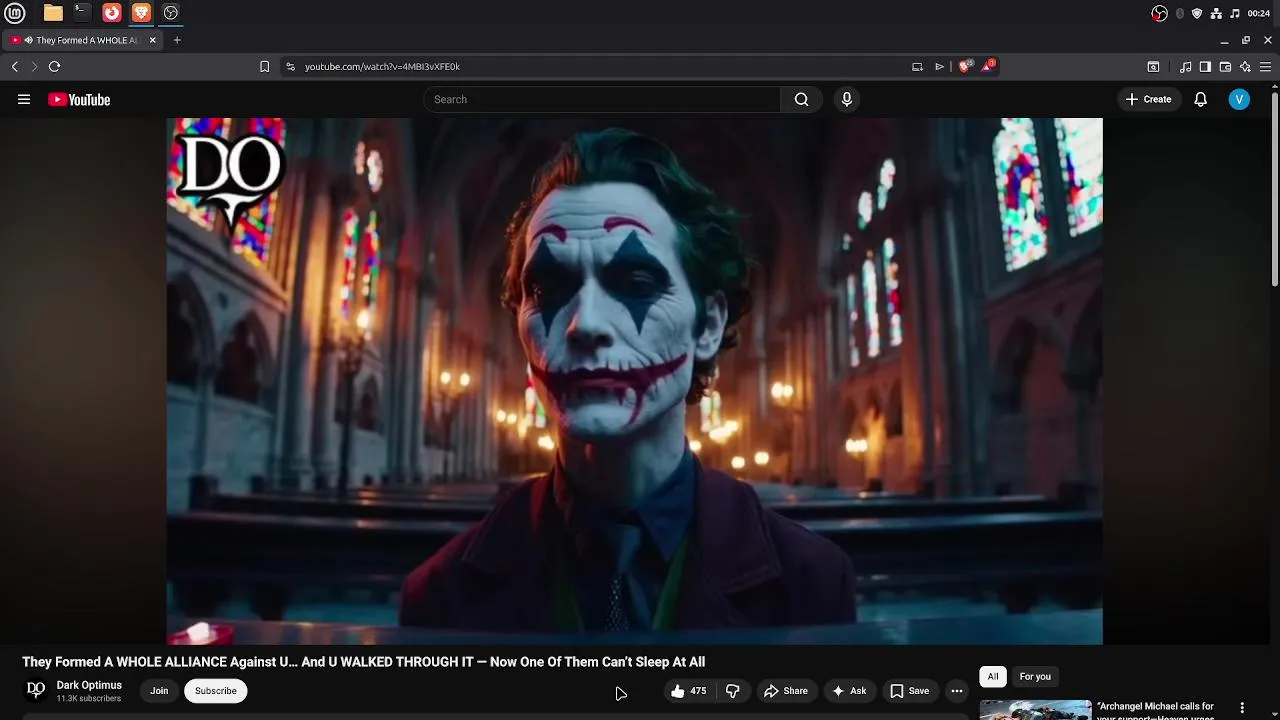This screenshot has width=1280, height=720.
Task: Close the YouTube video tab
Action: 152,40
